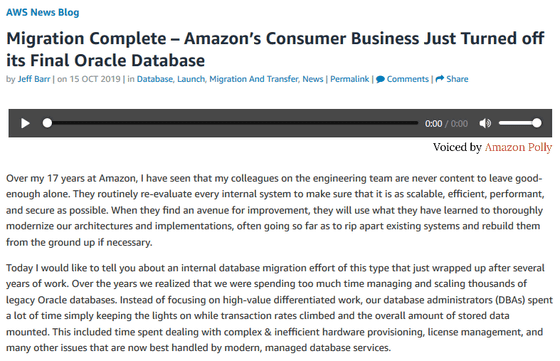Click the Share arrow icon
Image resolution: width=560 pixels, height=361 pixels.
tap(440, 79)
